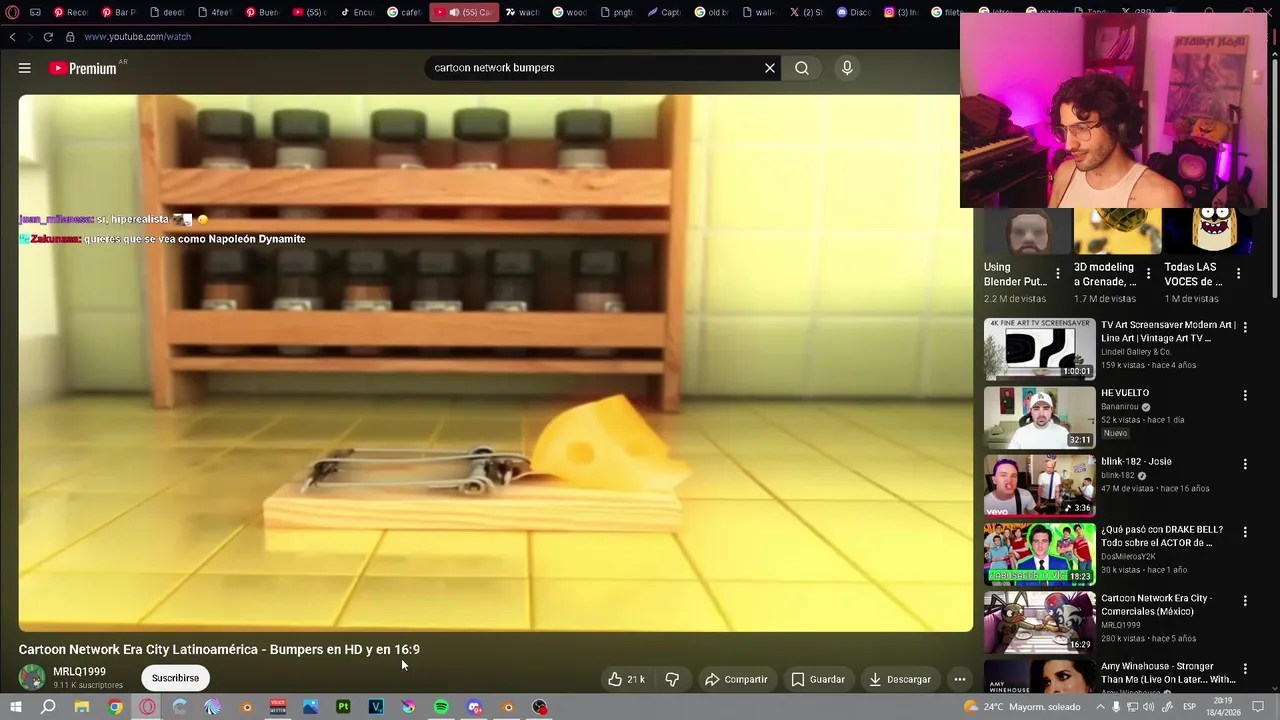Click the Suscribirse button
Viewport: 1280px width, 720px height.
[175, 678]
